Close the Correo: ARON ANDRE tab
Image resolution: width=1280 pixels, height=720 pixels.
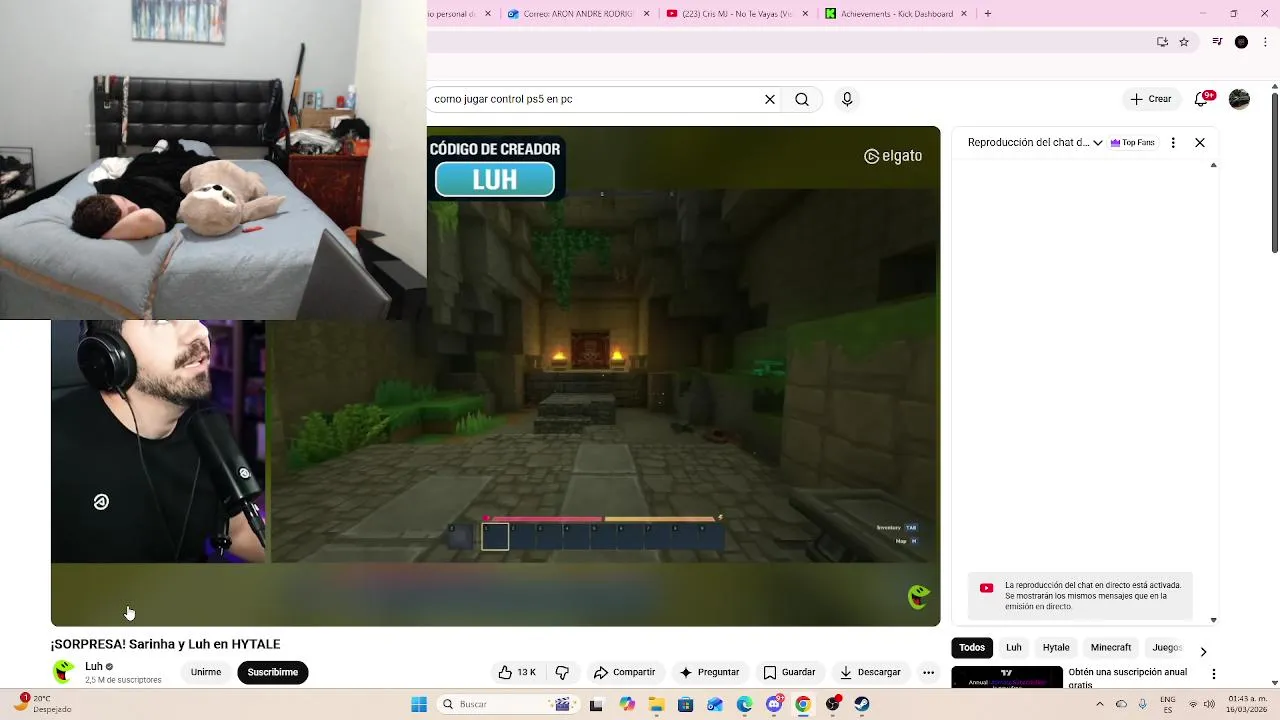(x=647, y=14)
